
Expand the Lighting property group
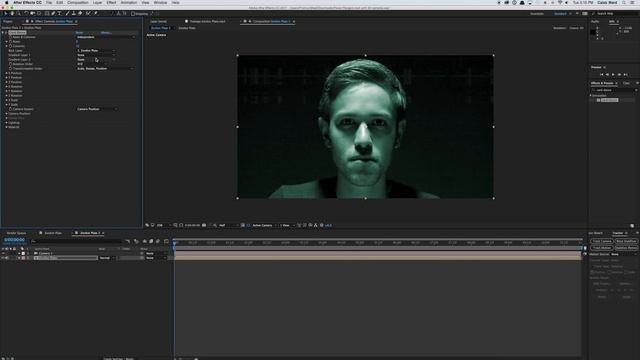pos(7,123)
